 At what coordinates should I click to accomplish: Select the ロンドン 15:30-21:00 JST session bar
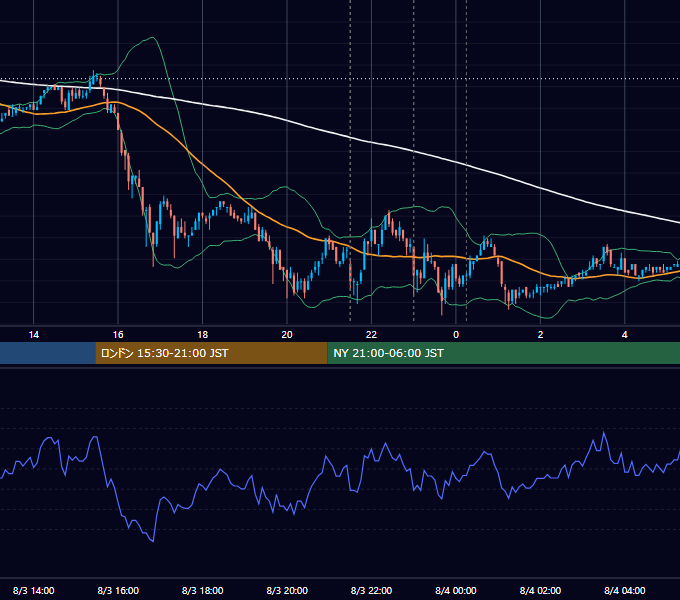point(211,353)
